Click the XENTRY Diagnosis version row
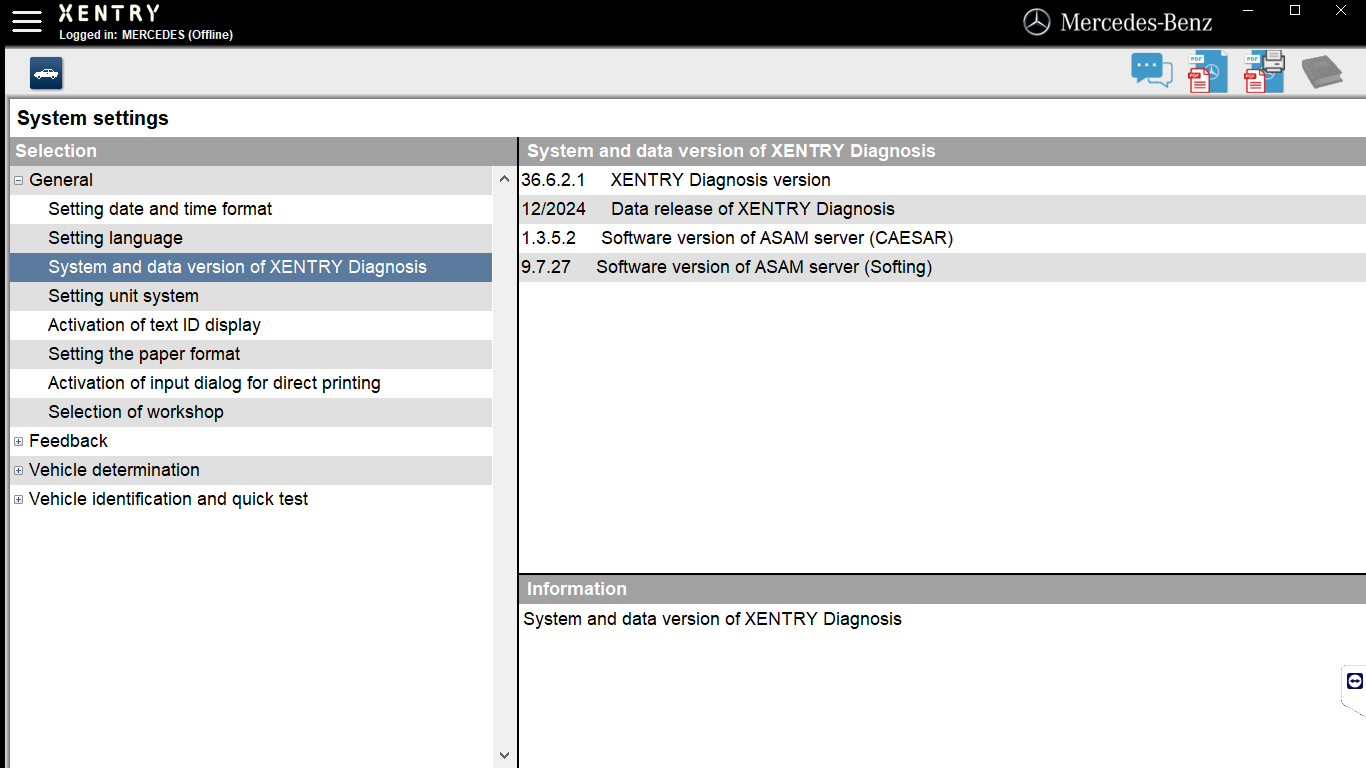 [x=942, y=180]
